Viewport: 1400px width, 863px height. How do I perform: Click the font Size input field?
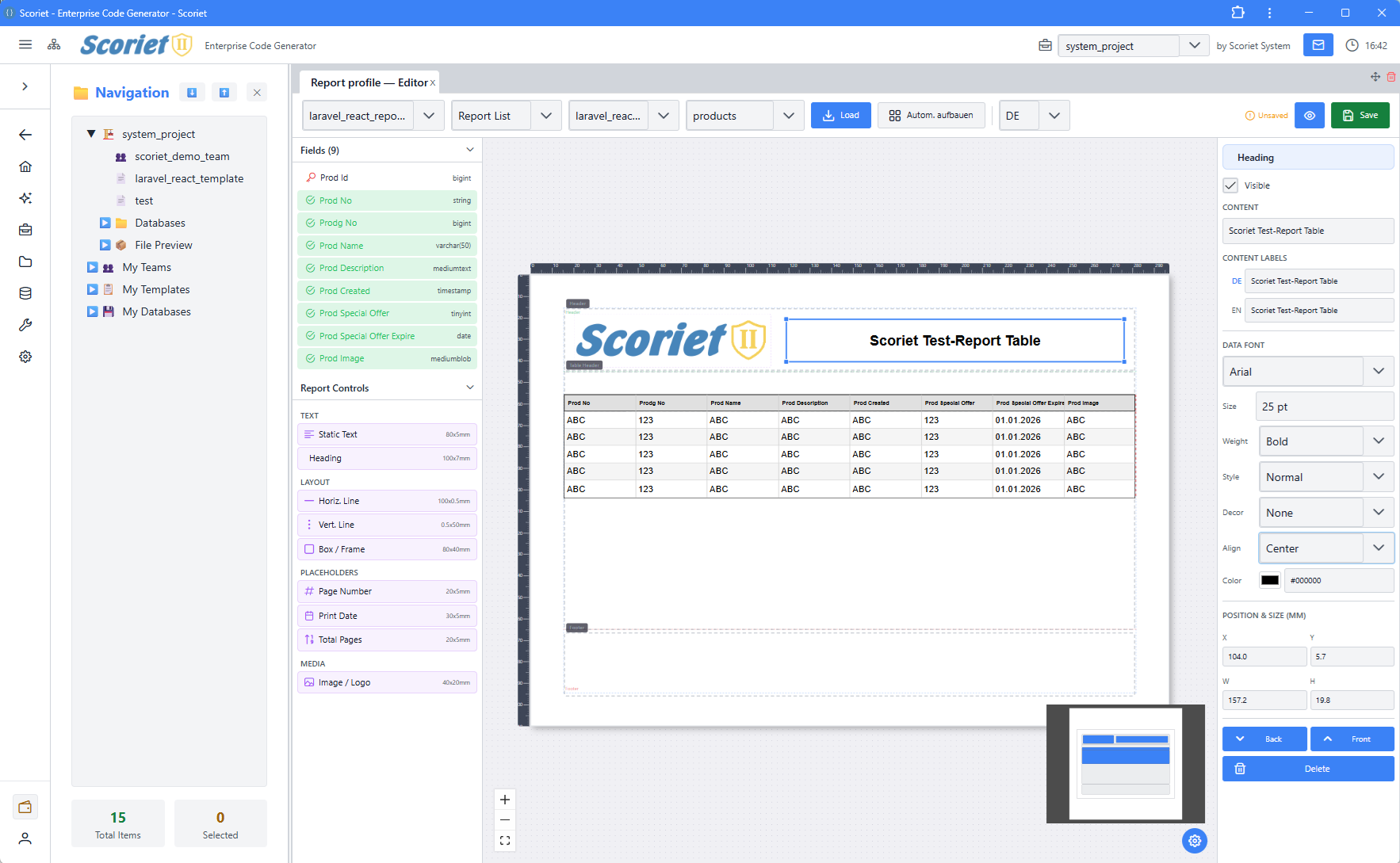1325,407
